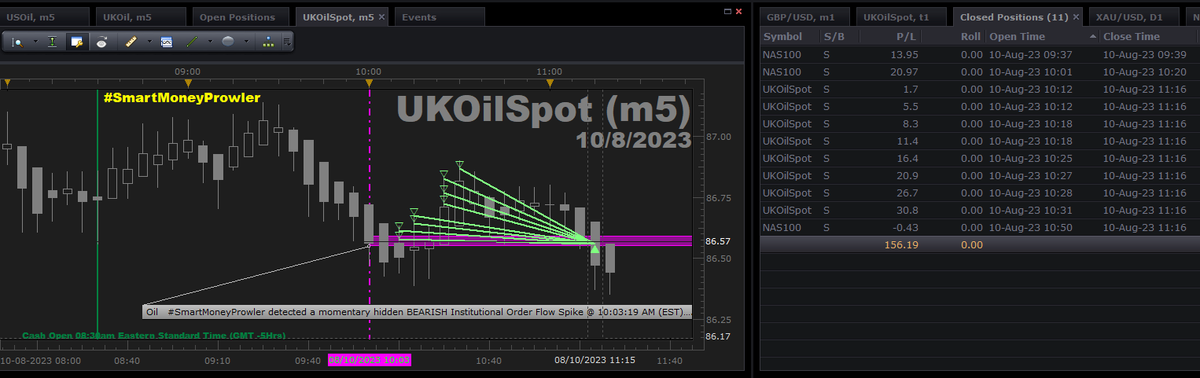Select the UKOilSpot row with P/L 5.5
1200x378 pixels.
(980, 106)
